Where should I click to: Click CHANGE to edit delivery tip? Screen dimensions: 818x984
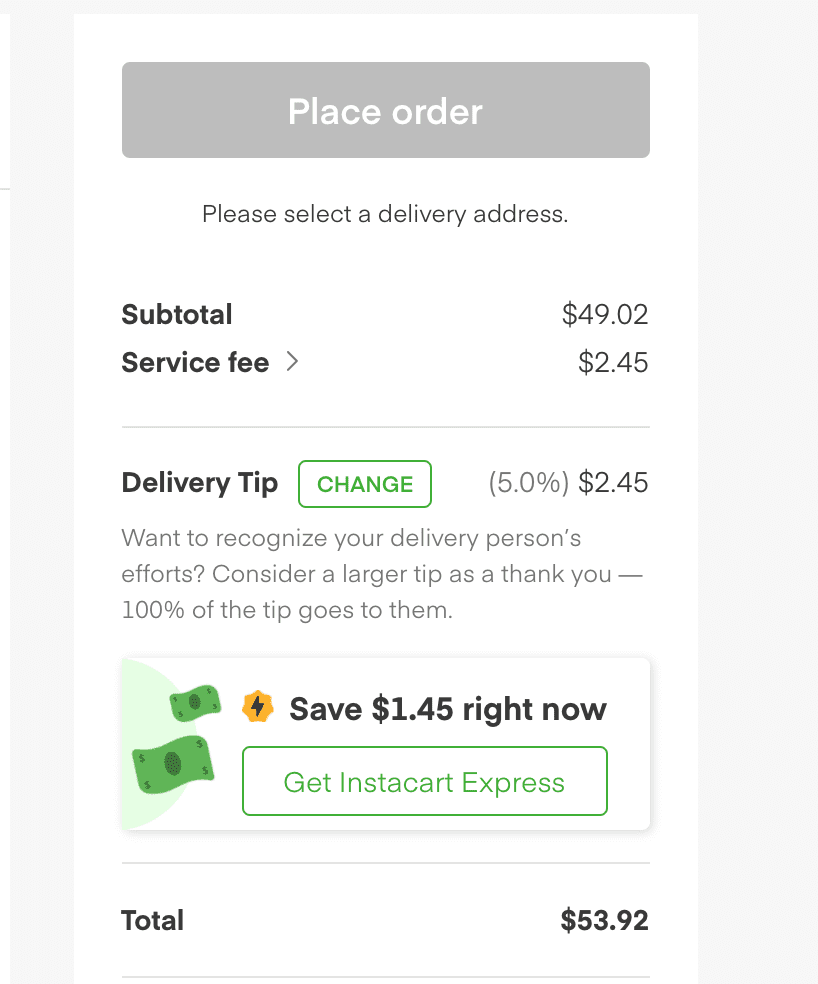click(365, 484)
